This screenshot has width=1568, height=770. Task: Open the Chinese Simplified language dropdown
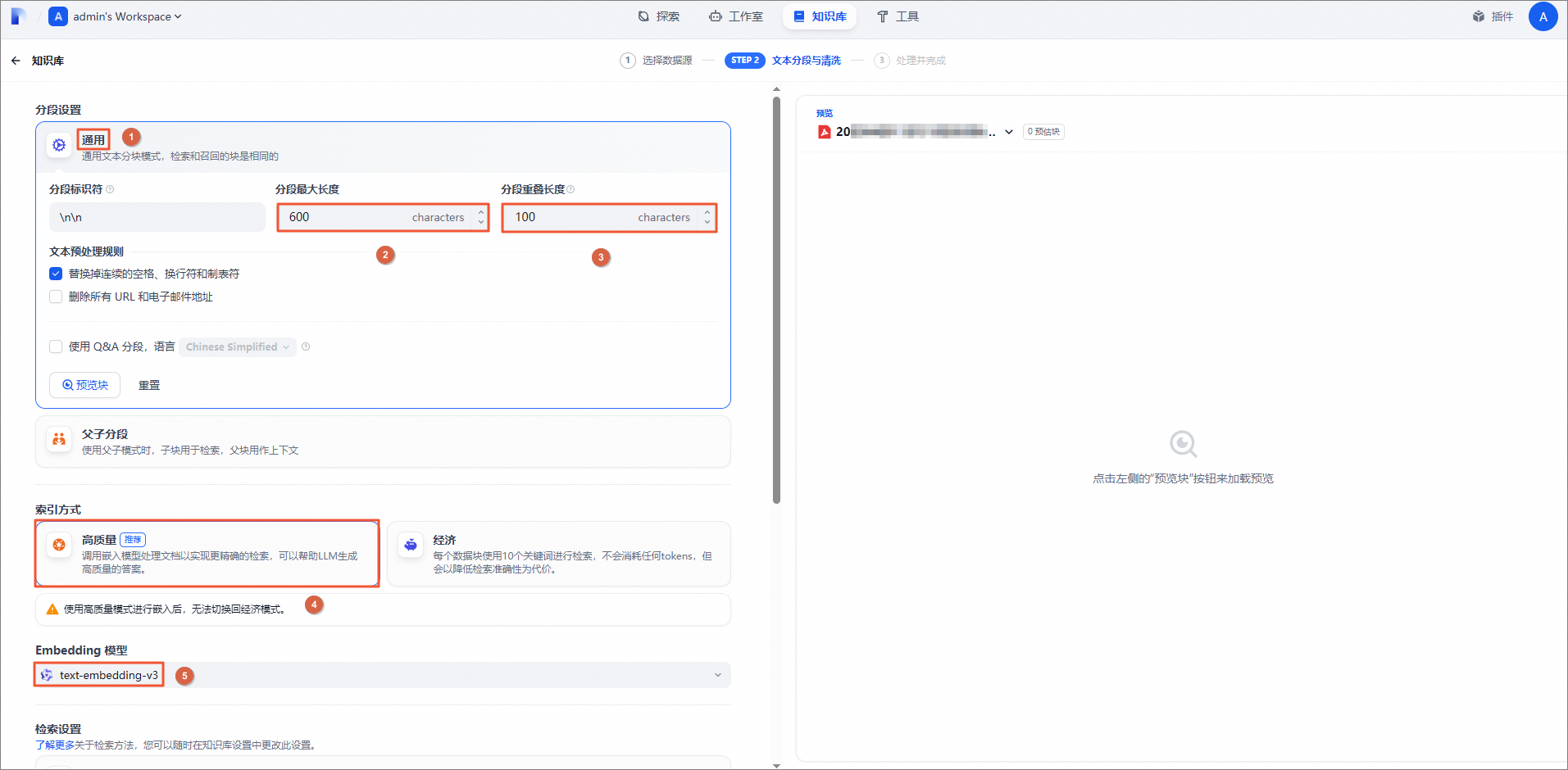tap(238, 346)
